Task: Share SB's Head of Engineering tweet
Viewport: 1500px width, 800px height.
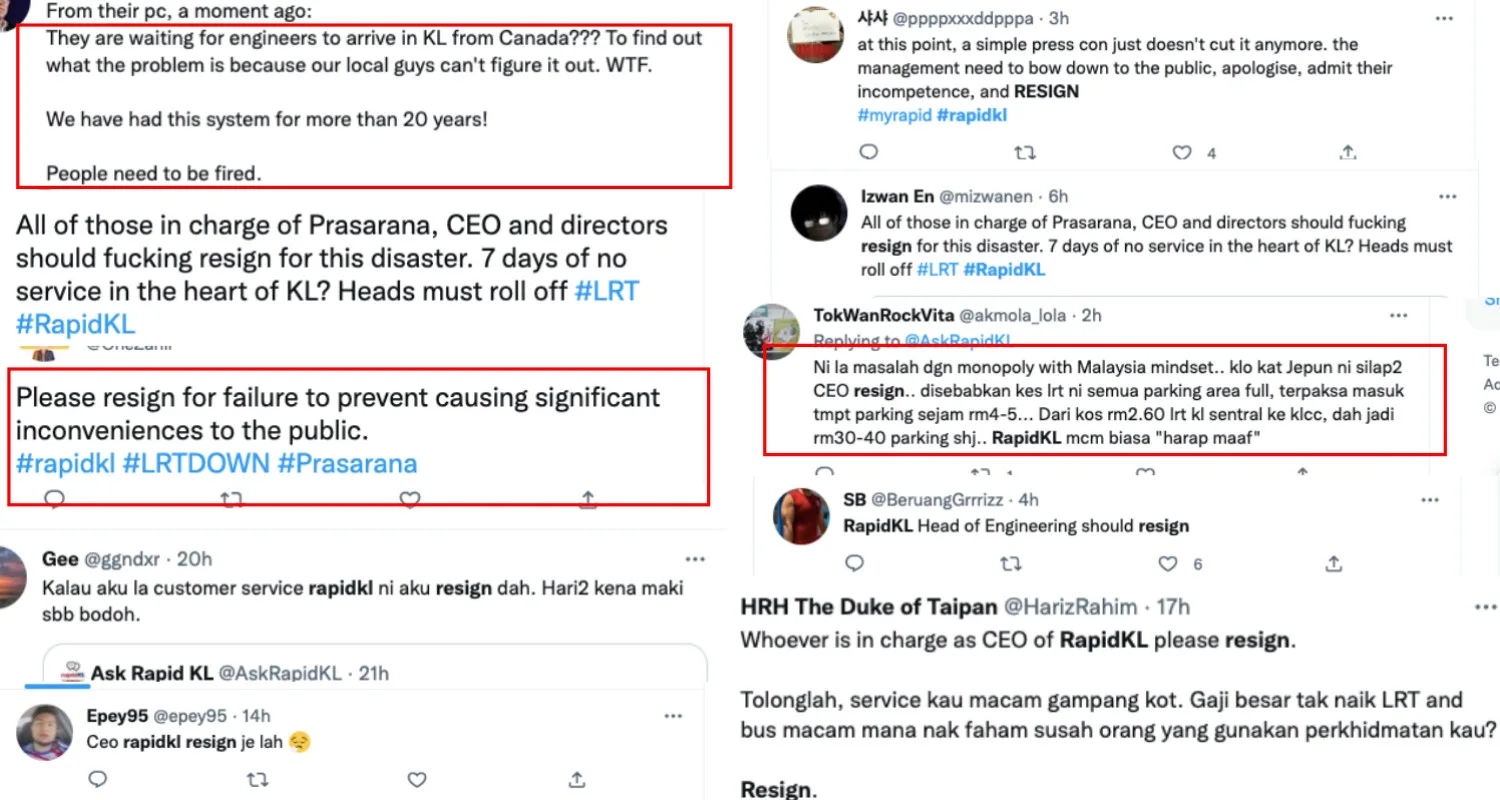Action: [x=1333, y=564]
